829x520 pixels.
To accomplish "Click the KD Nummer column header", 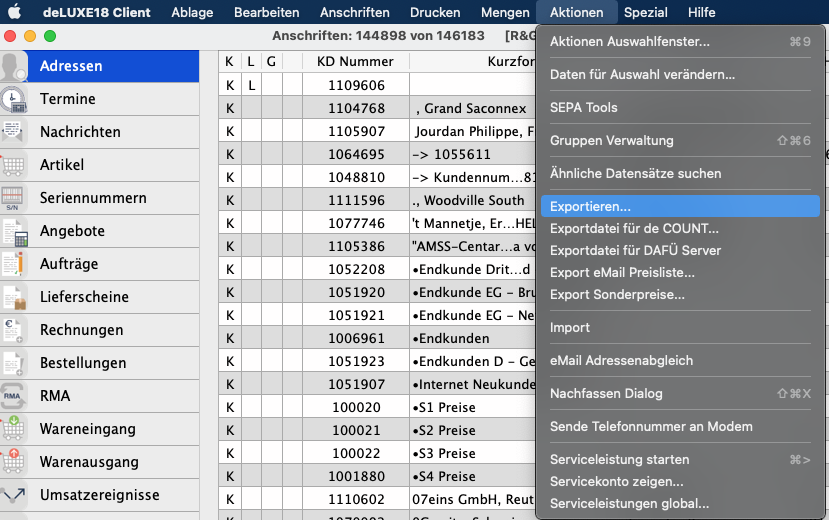I will coord(355,61).
